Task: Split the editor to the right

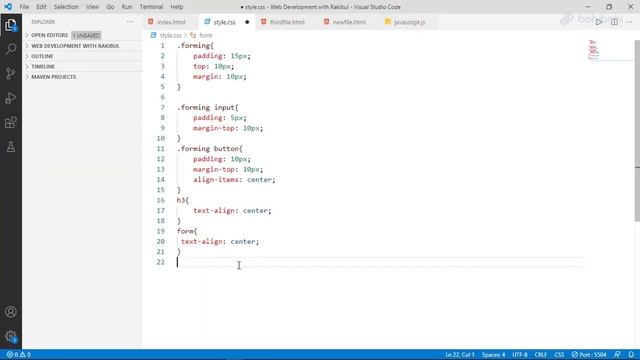Action: click(x=614, y=22)
